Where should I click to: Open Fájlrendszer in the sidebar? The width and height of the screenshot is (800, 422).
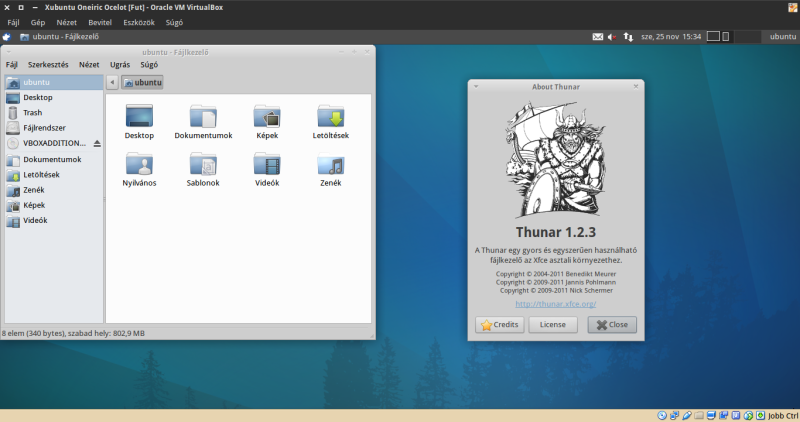pyautogui.click(x=54, y=128)
